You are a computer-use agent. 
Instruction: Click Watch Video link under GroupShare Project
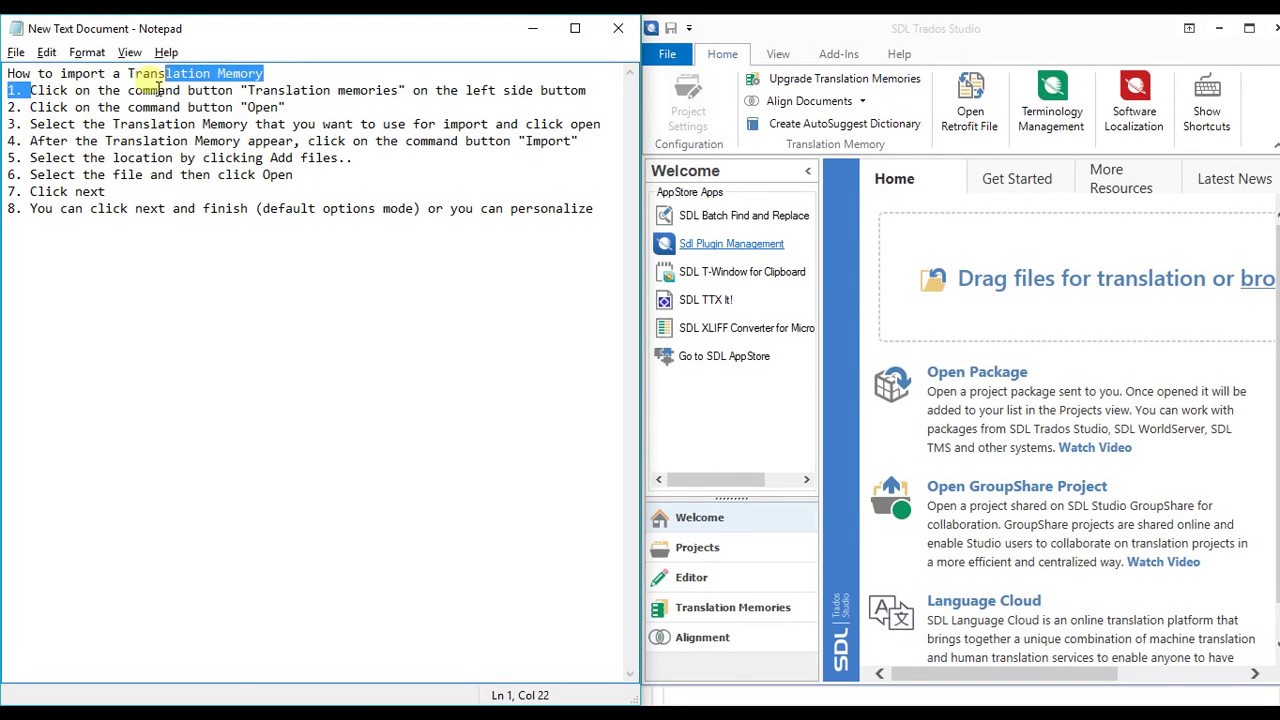(1163, 561)
